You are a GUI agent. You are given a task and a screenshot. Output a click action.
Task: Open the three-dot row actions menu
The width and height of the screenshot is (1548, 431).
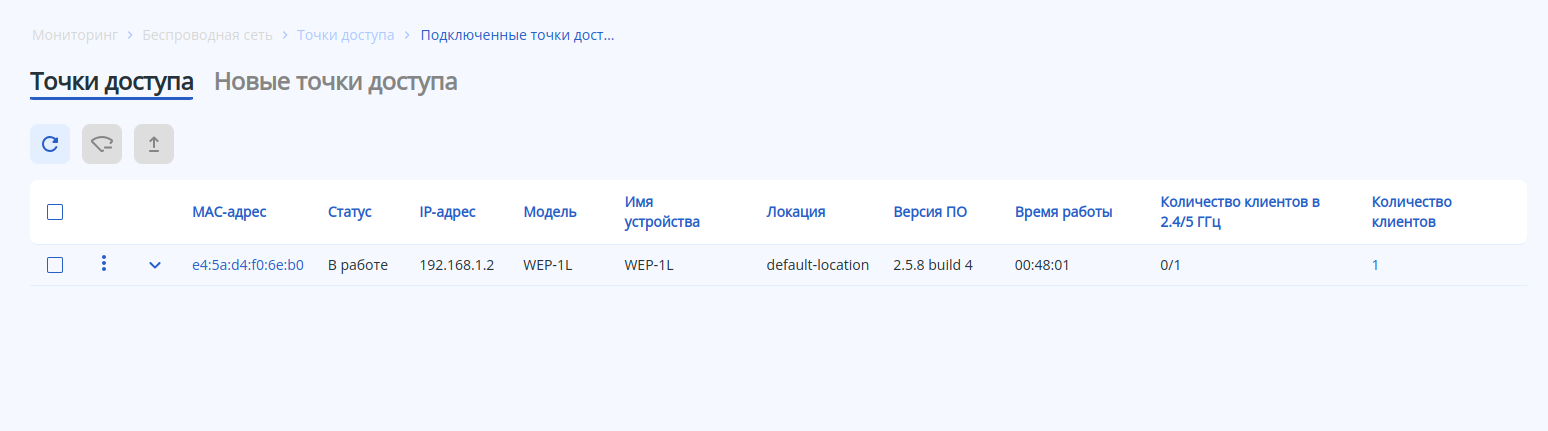click(x=104, y=264)
